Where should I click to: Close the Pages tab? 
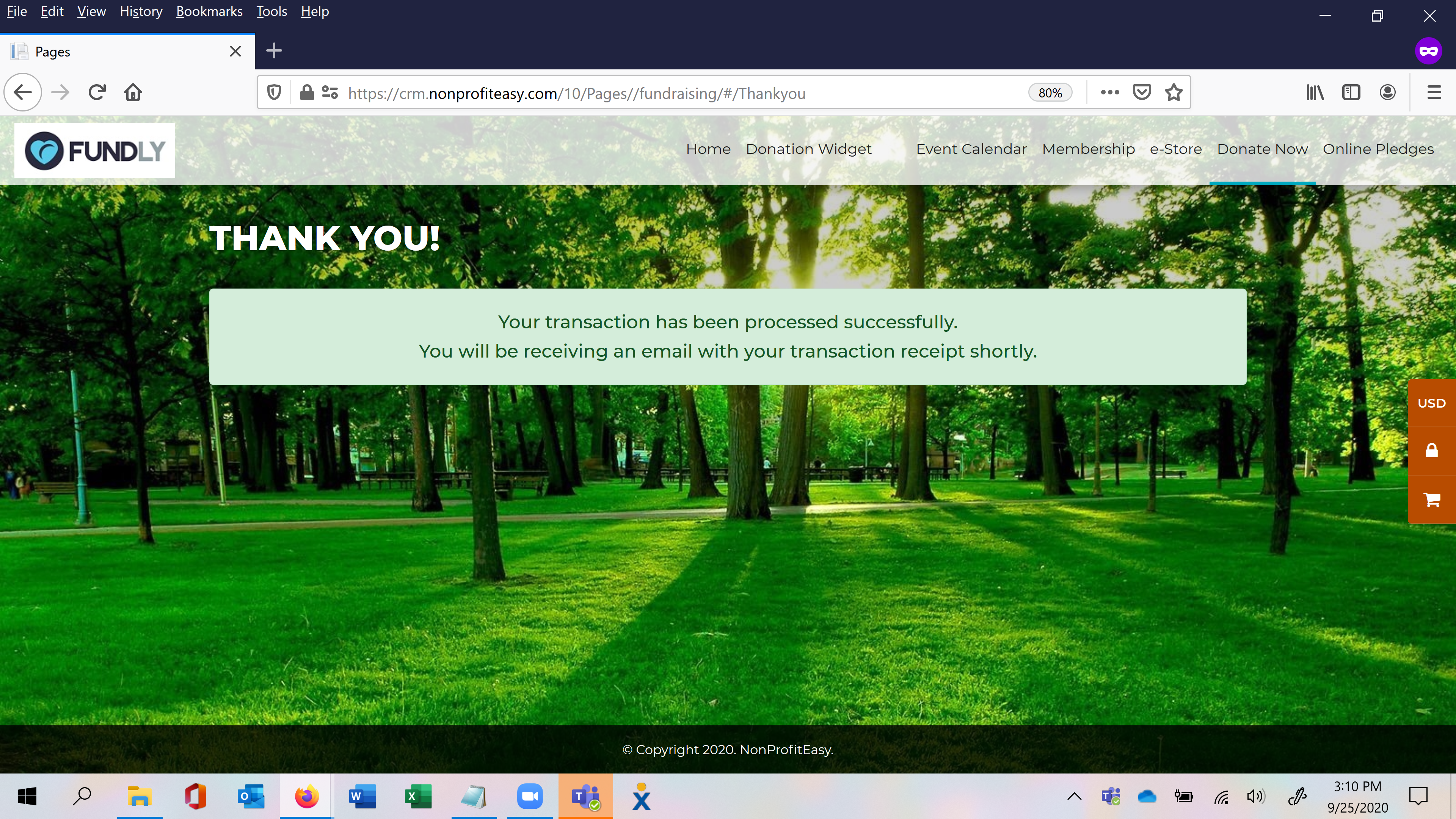click(x=236, y=52)
